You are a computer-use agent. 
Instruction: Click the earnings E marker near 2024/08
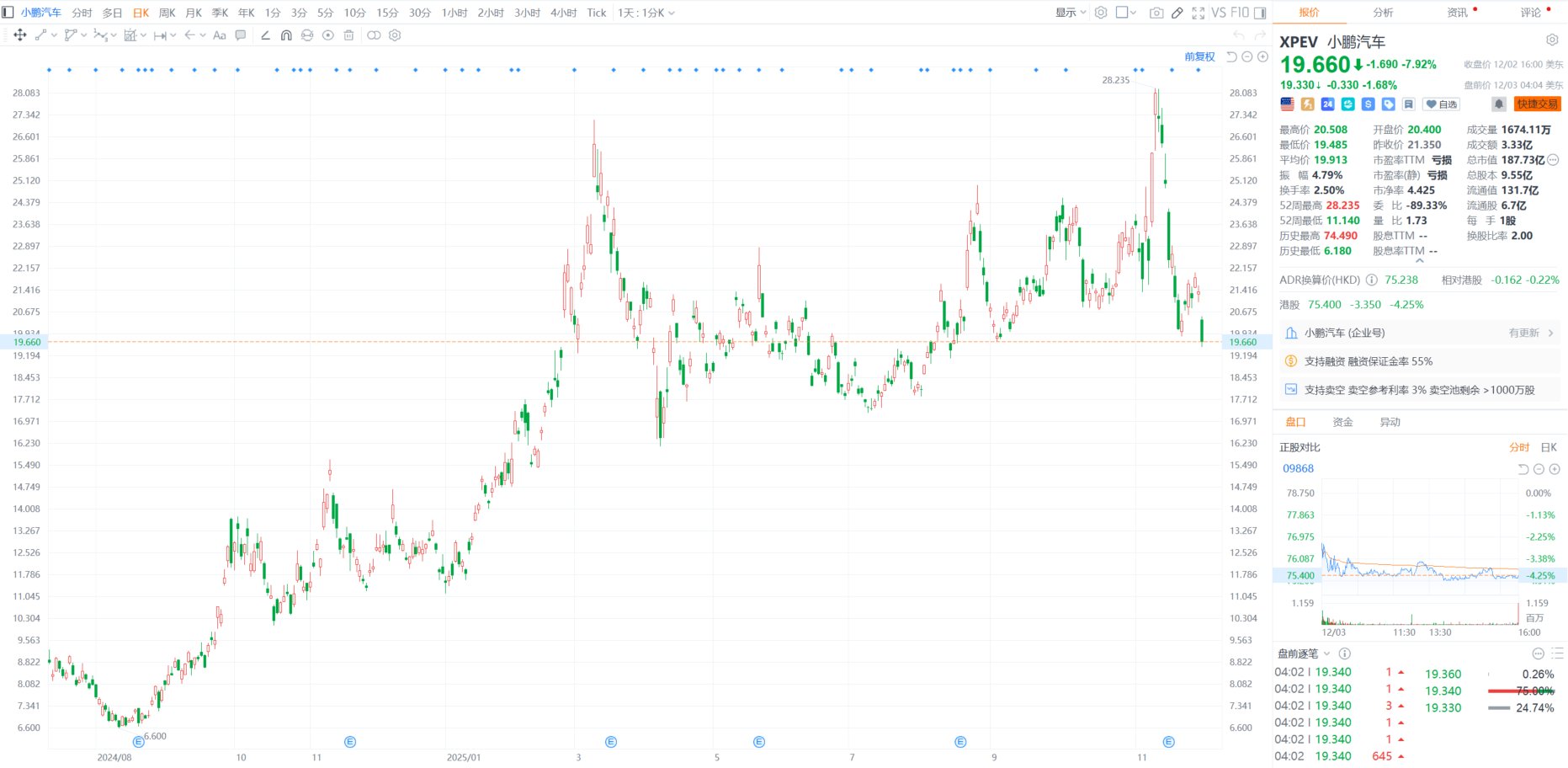(x=139, y=742)
